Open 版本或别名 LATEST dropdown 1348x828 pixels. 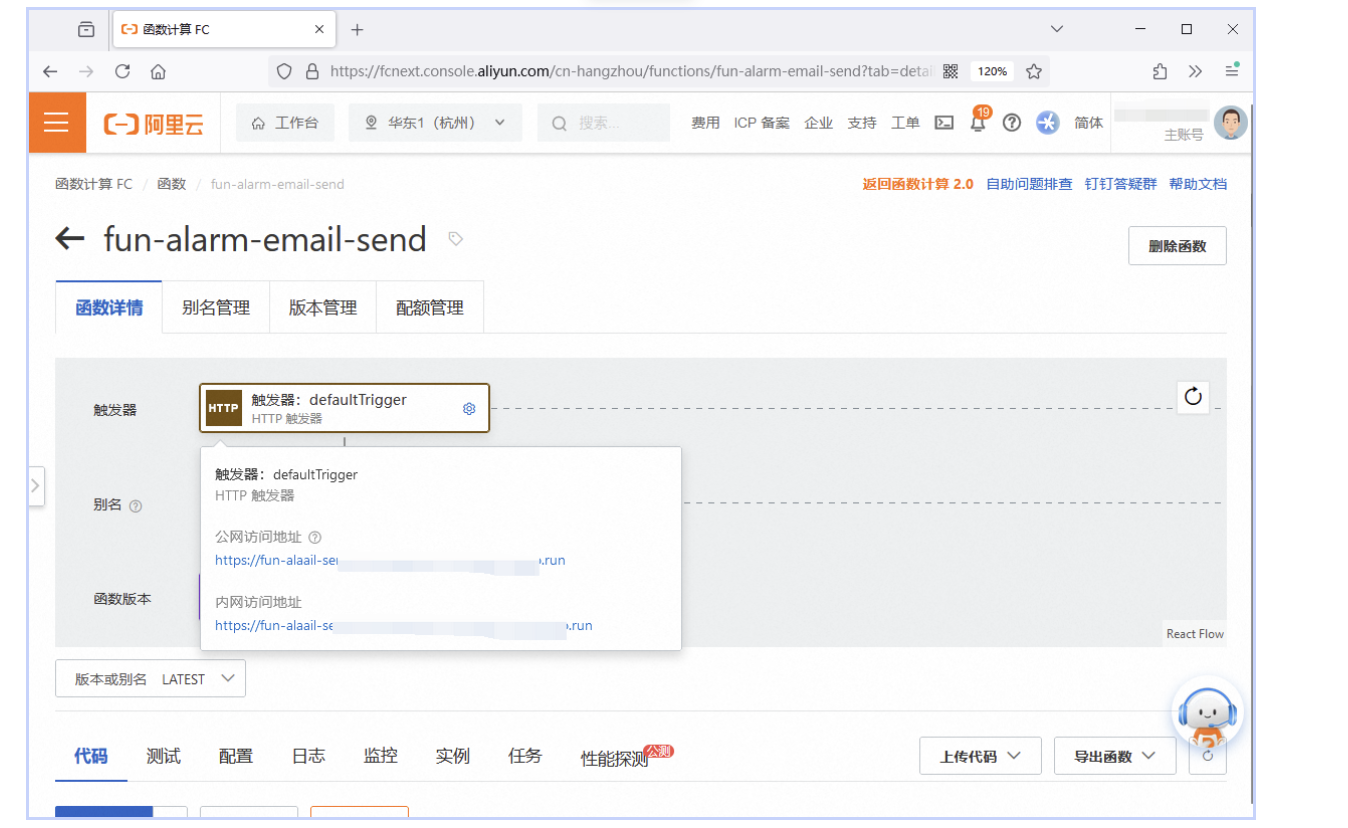tap(150, 679)
